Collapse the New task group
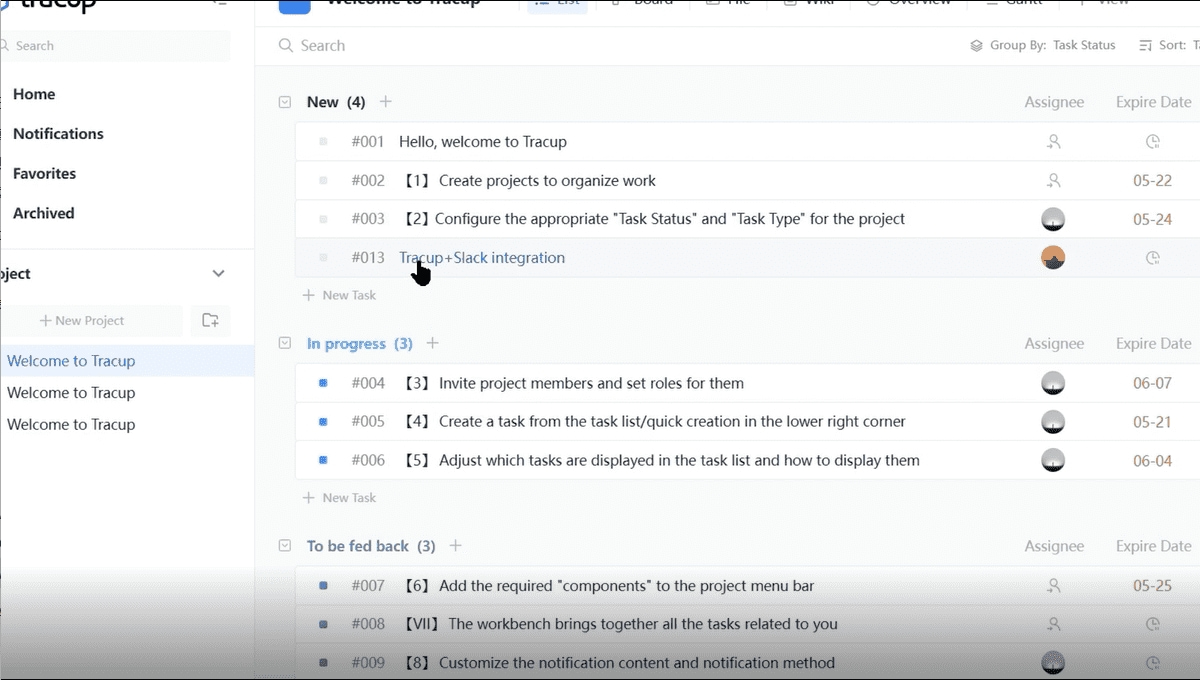Viewport: 1200px width, 680px height. [x=285, y=102]
